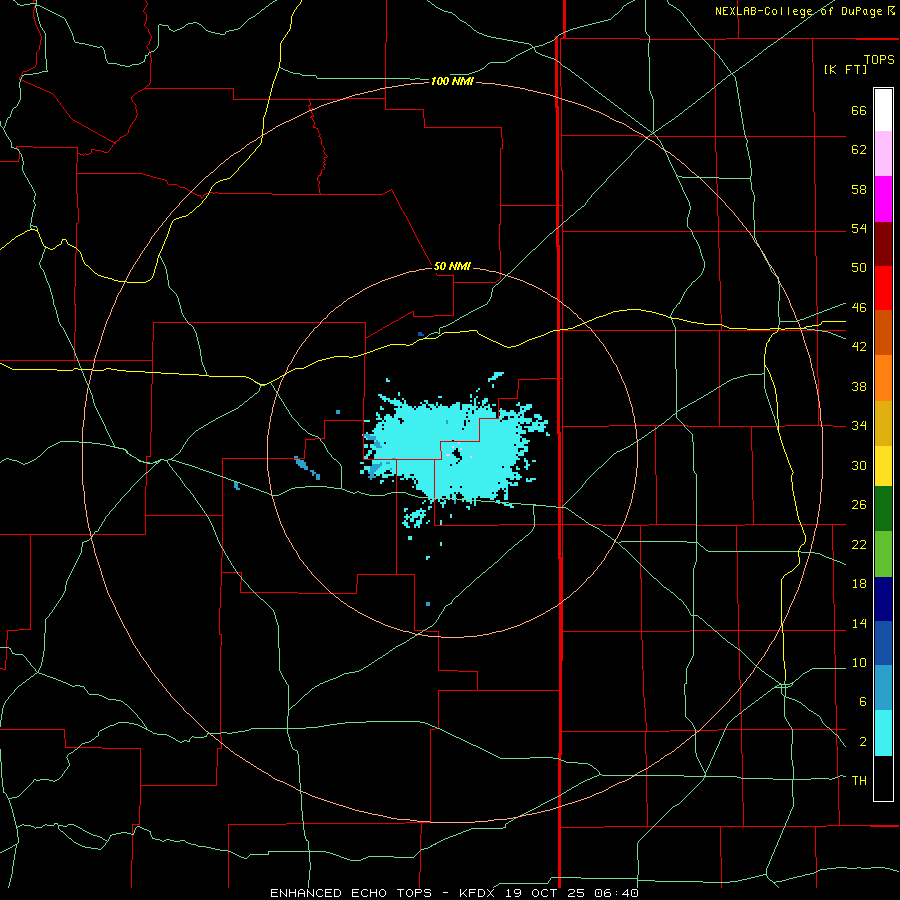900x900 pixels.
Task: Click the black TH threshold legend swatch
Action: click(x=883, y=778)
